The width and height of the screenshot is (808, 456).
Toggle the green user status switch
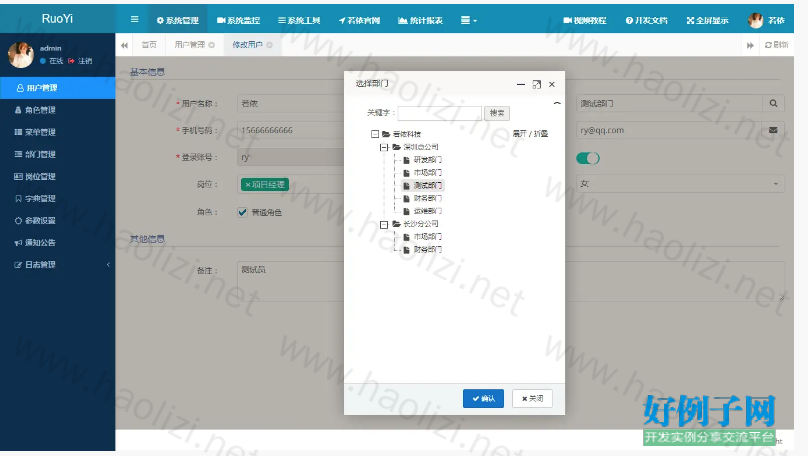pyautogui.click(x=588, y=157)
